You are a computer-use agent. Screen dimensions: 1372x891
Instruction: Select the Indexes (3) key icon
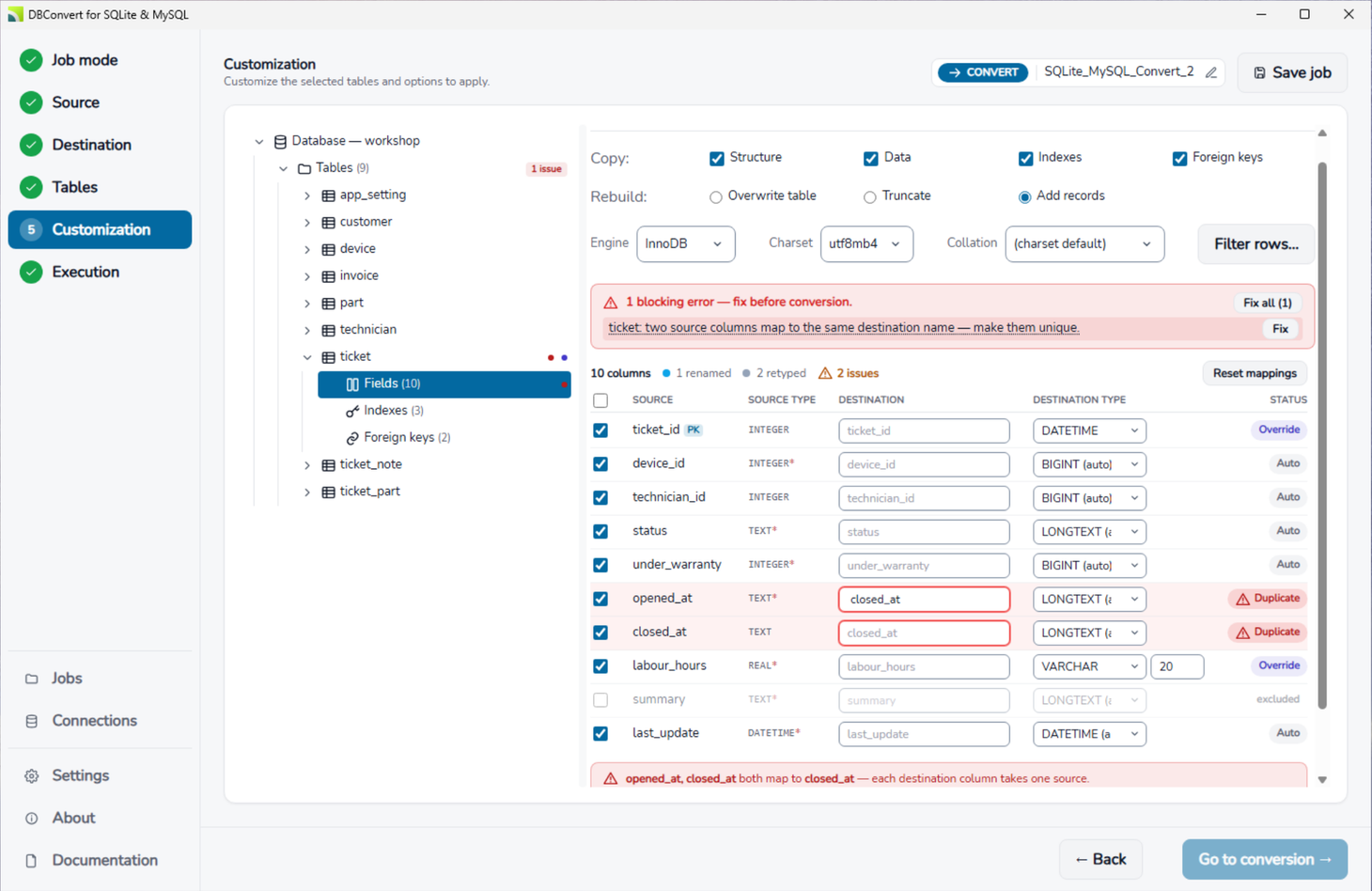[x=352, y=411]
